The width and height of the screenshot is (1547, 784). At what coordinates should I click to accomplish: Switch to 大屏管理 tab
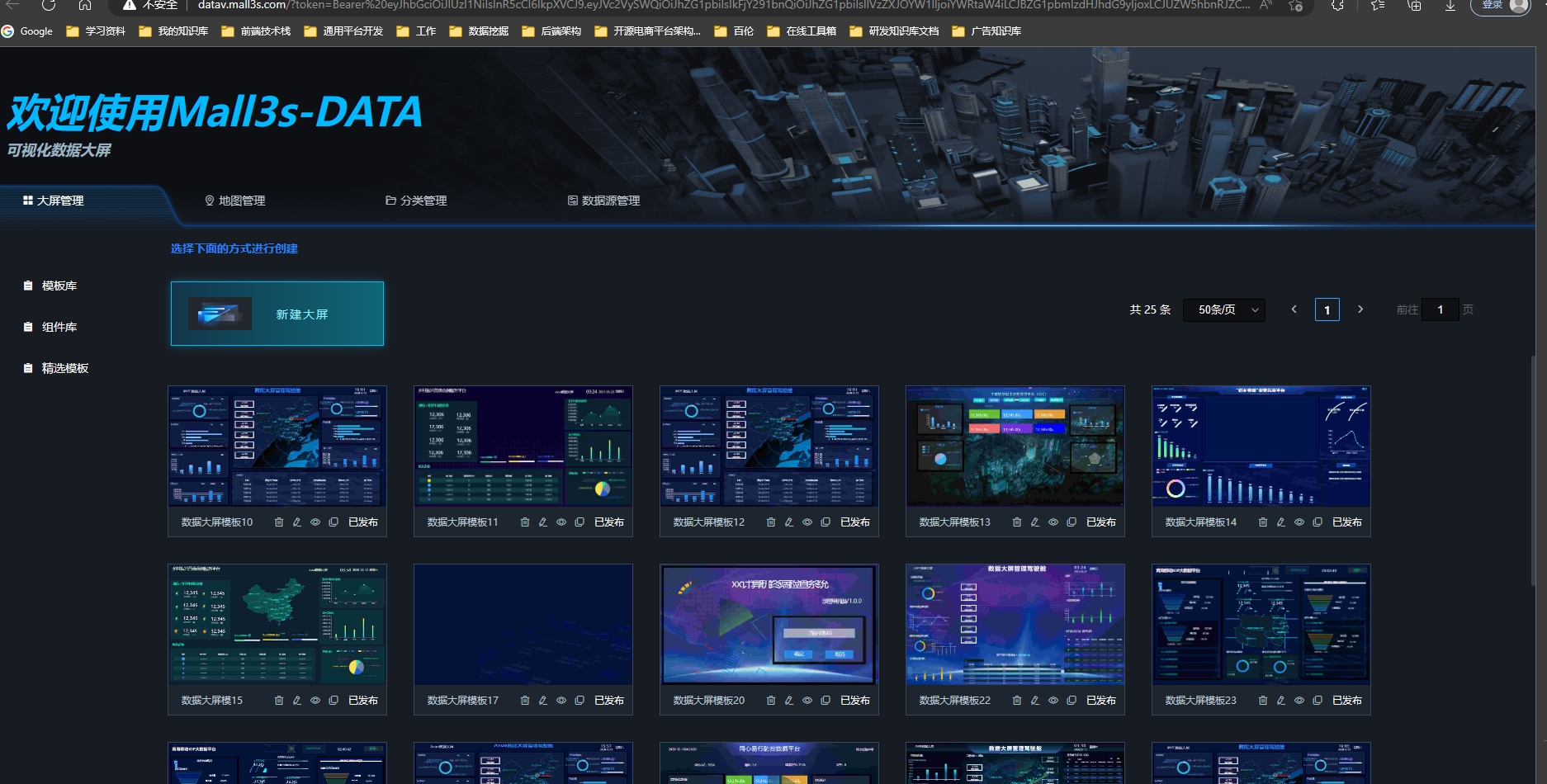(x=53, y=201)
